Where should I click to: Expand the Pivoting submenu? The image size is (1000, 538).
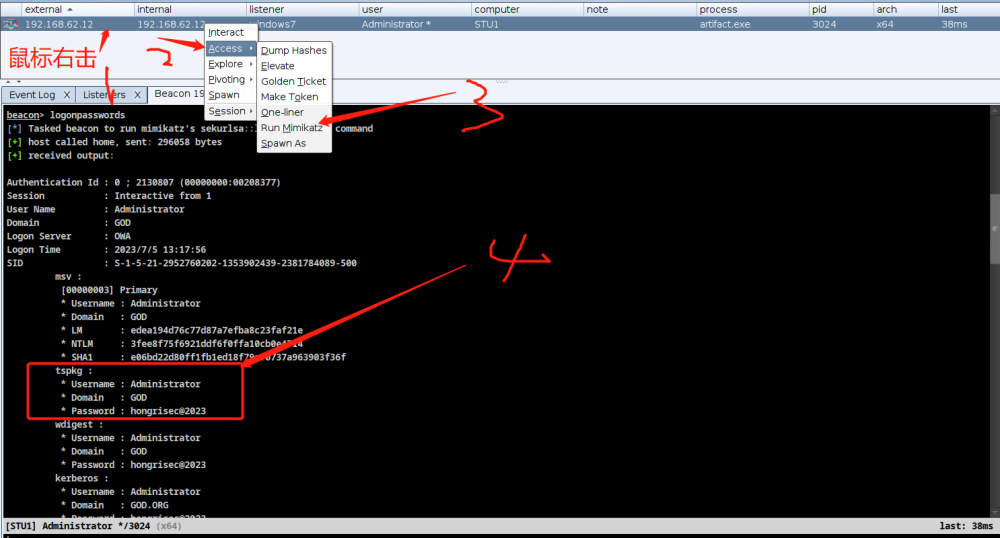(x=230, y=79)
